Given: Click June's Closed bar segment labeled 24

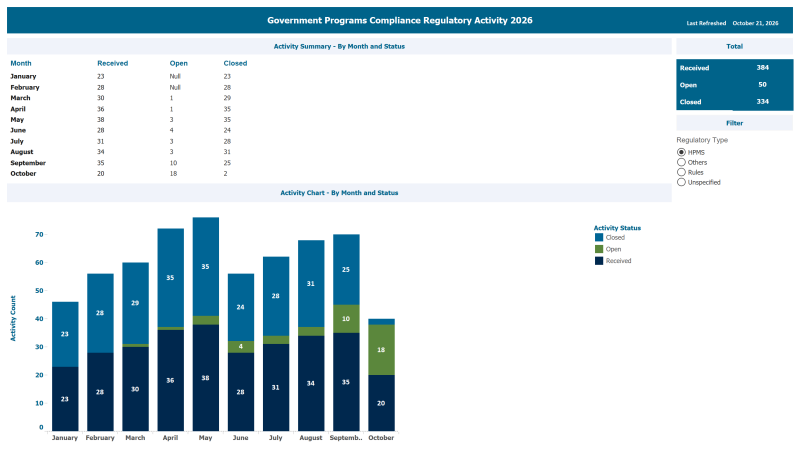Looking at the screenshot, I should coord(241,308).
